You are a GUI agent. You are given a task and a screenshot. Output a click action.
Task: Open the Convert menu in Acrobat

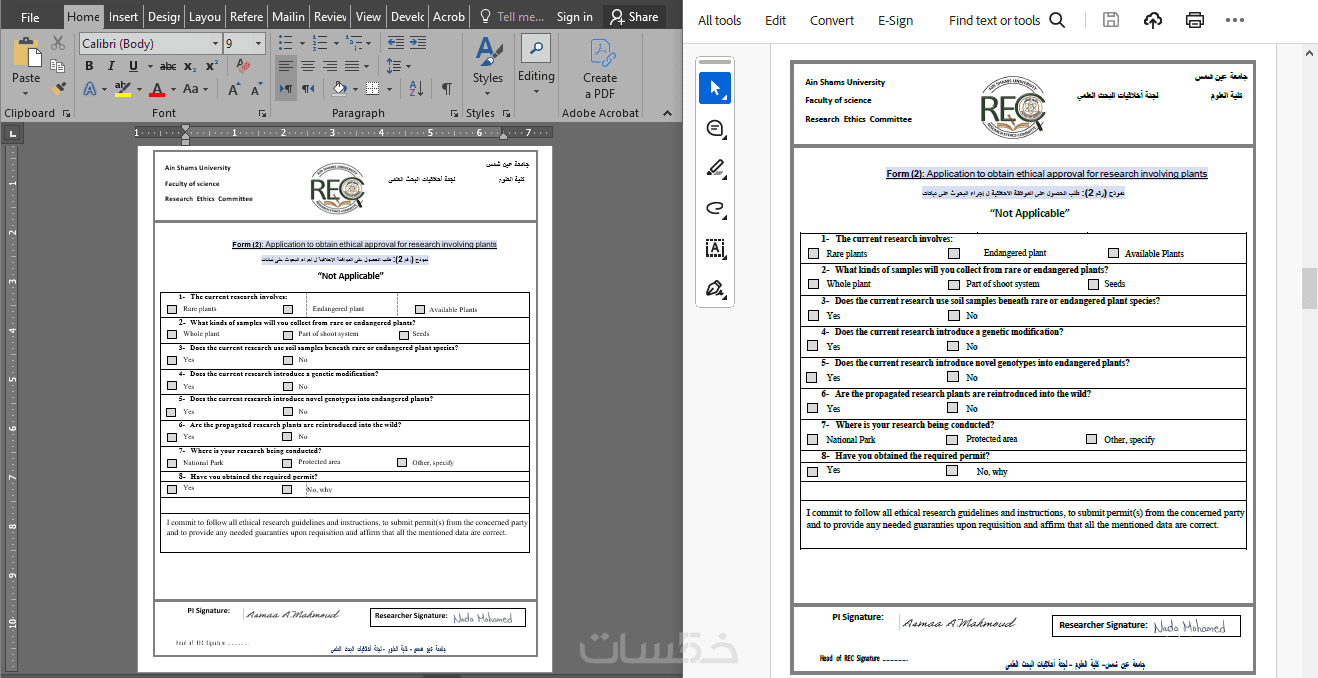tap(832, 20)
